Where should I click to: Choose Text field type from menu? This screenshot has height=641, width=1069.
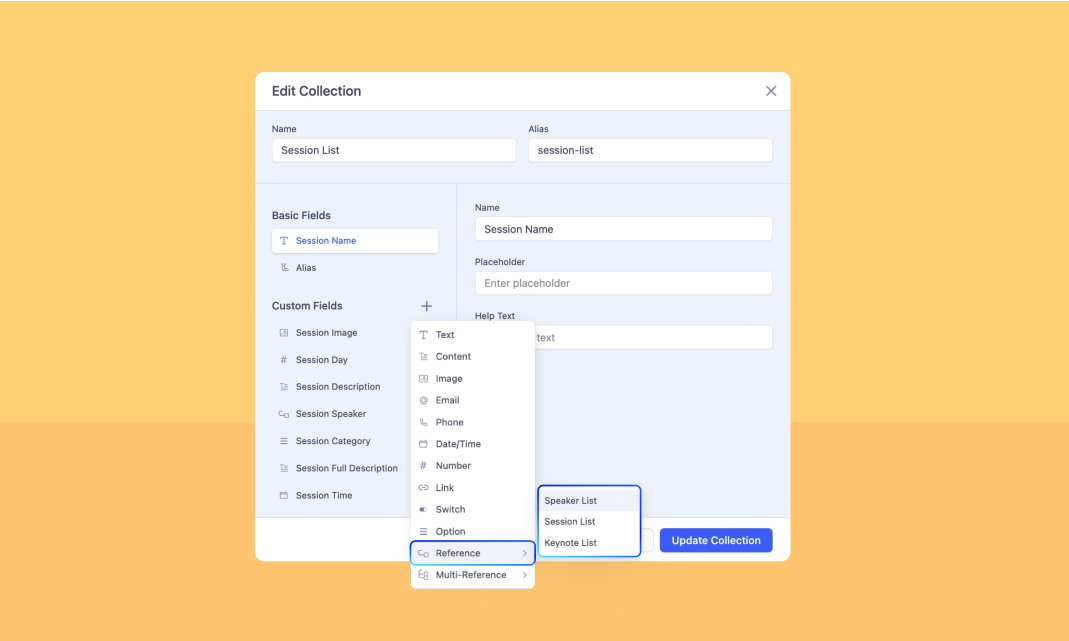pos(472,335)
